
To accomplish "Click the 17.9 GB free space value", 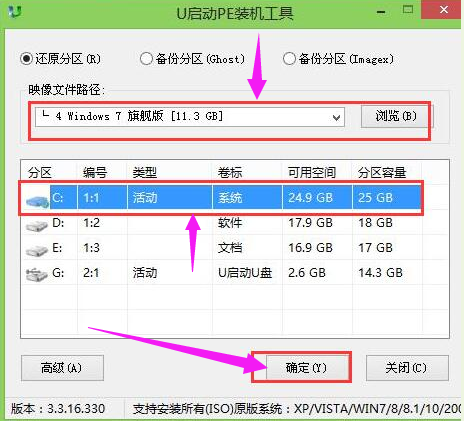I will 310,223.
